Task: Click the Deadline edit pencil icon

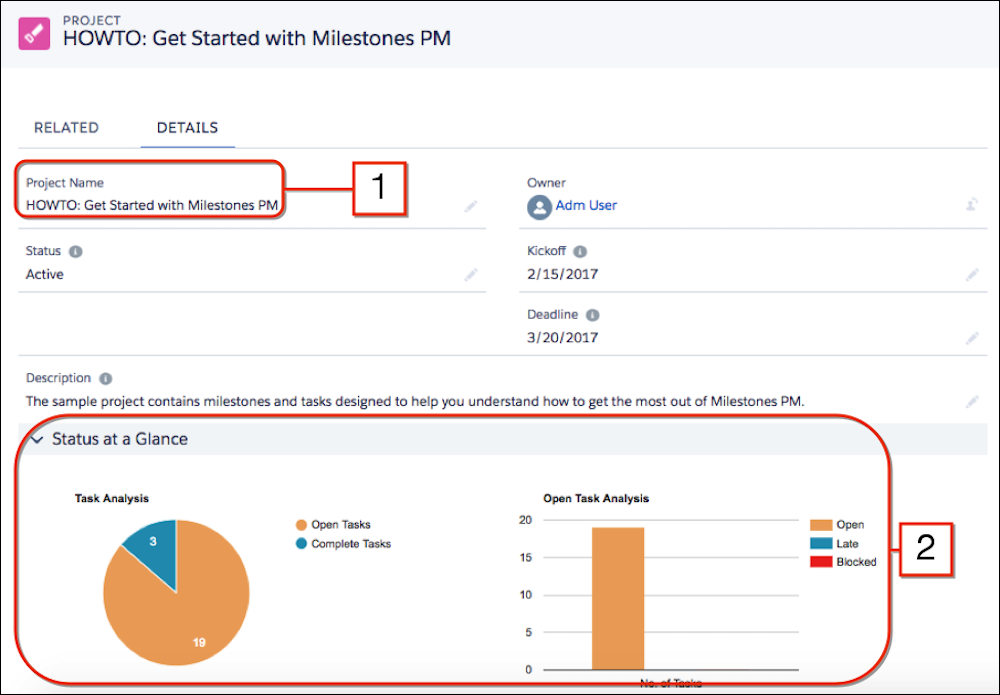Action: tap(972, 338)
